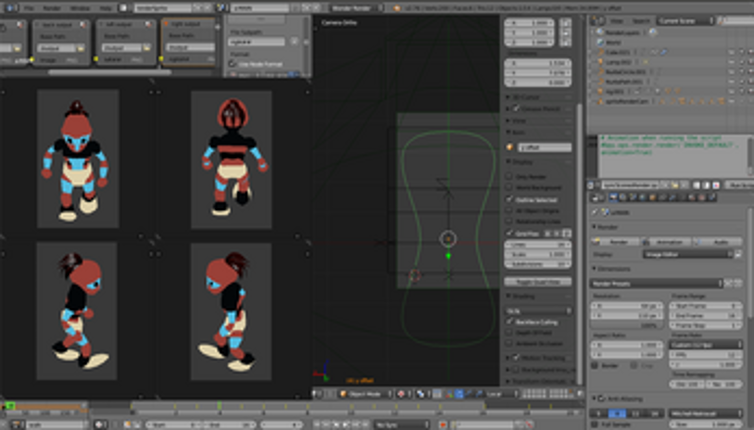Click the Toggle Quad View button
Screen dimensions: 754x430
tap(538, 281)
